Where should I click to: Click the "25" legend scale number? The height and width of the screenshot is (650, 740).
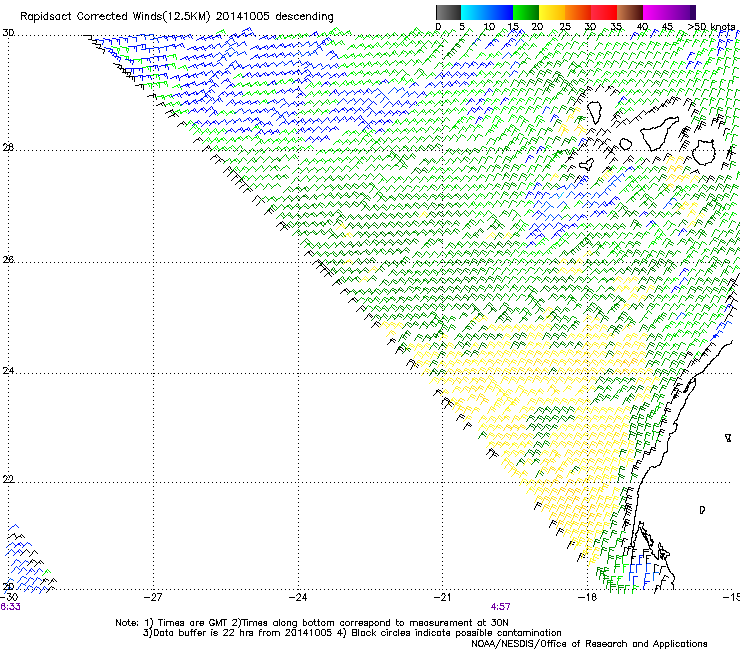pyautogui.click(x=565, y=27)
